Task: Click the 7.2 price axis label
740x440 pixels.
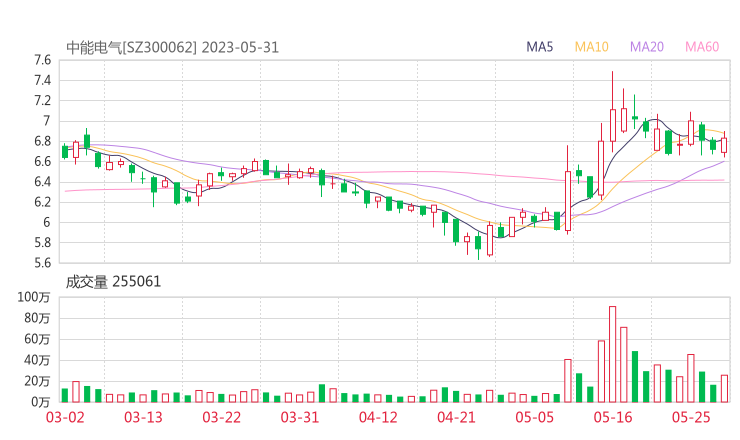Action: pos(42,101)
